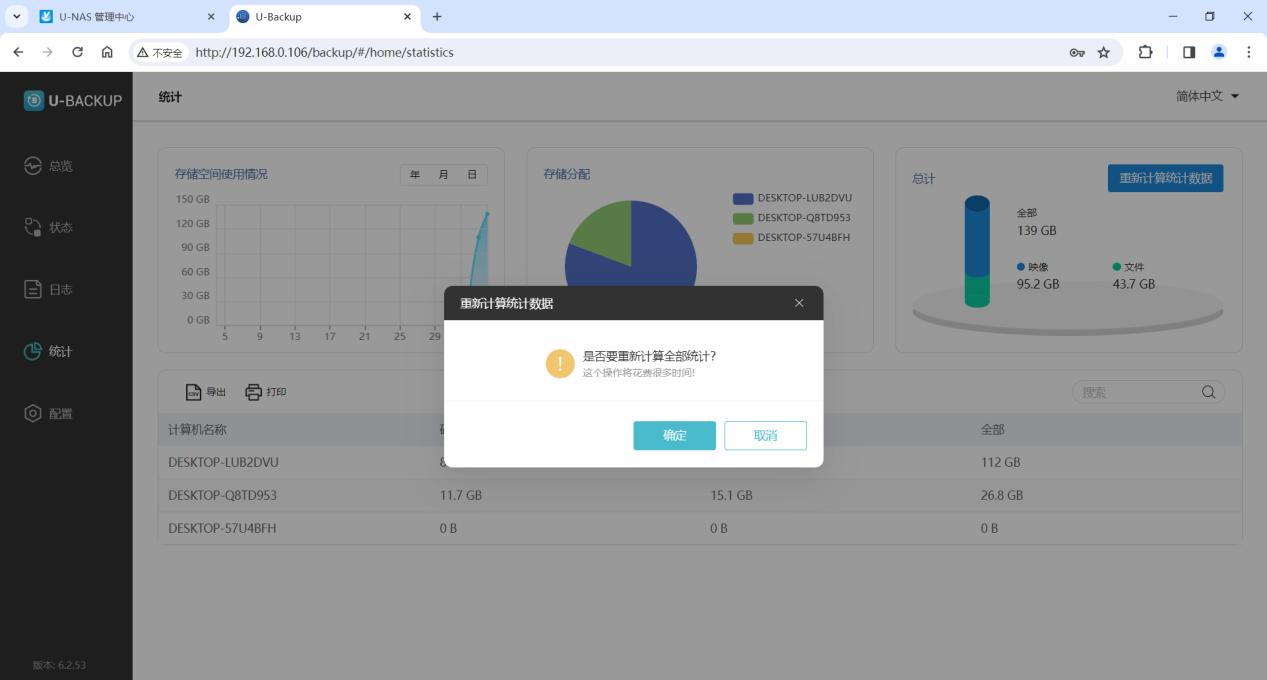Click the 确定 button in the dialog
This screenshot has width=1267, height=680.
[x=674, y=435]
